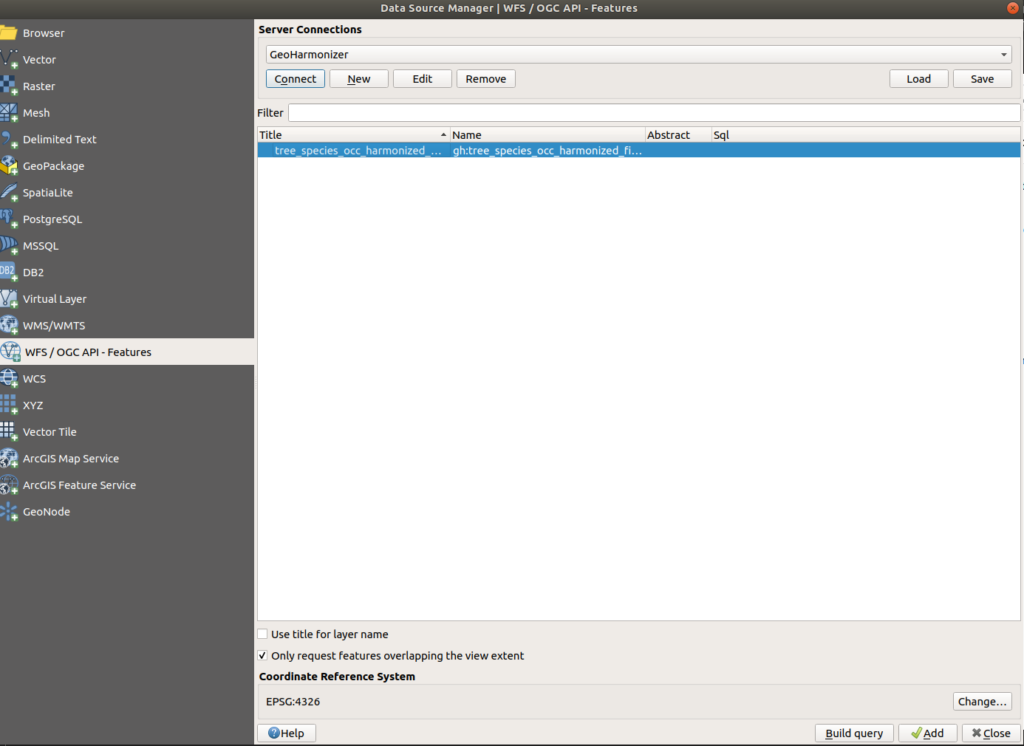1024x746 pixels.
Task: Add the selected layer
Action: coord(927,733)
